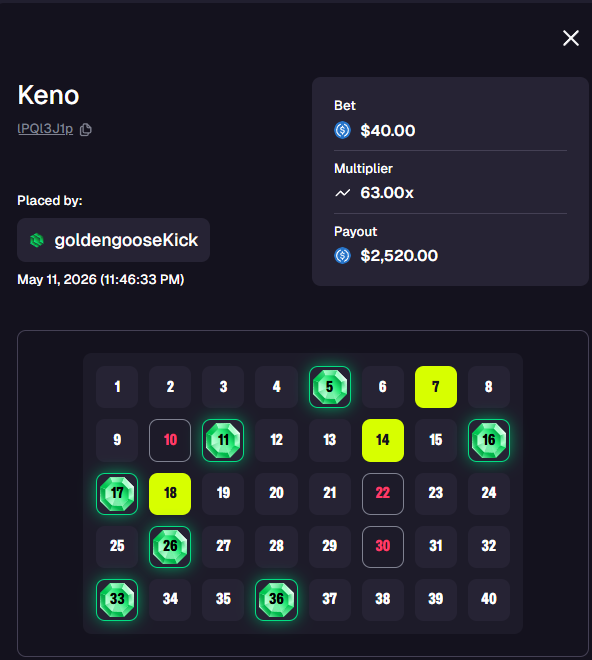Click Keno tile number 12
The image size is (592, 660).
tap(276, 440)
